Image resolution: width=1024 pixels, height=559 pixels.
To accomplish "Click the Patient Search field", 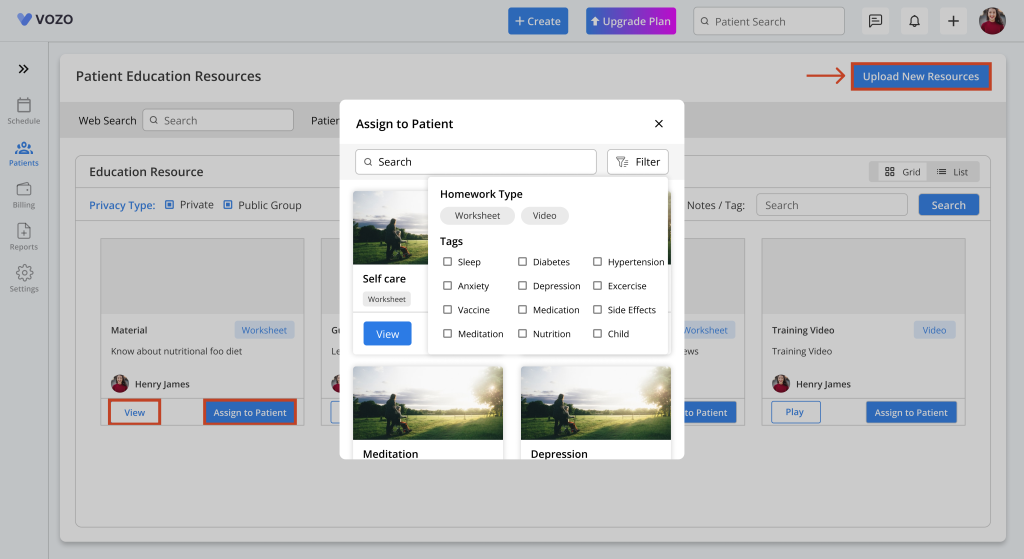I will point(768,21).
